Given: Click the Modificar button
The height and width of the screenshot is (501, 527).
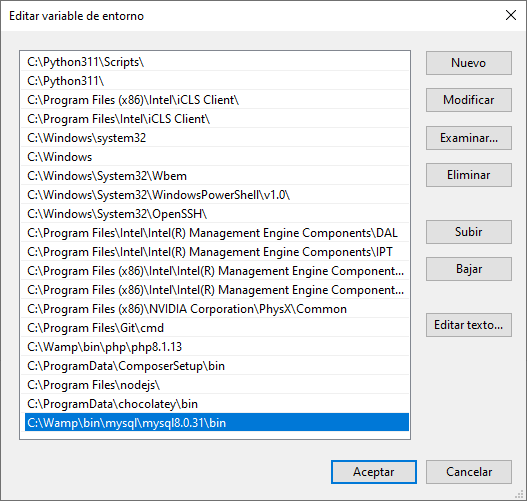Looking at the screenshot, I should [469, 100].
